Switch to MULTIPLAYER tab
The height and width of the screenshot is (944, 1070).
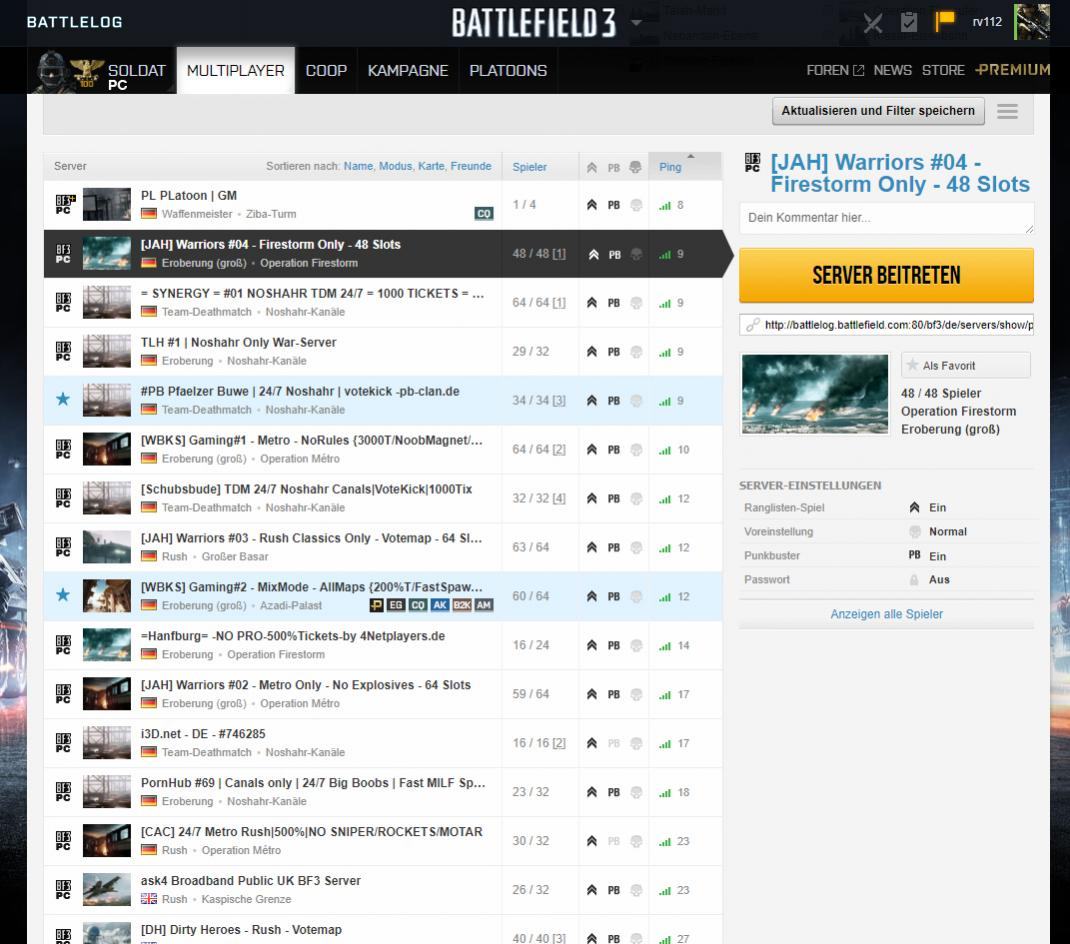235,71
